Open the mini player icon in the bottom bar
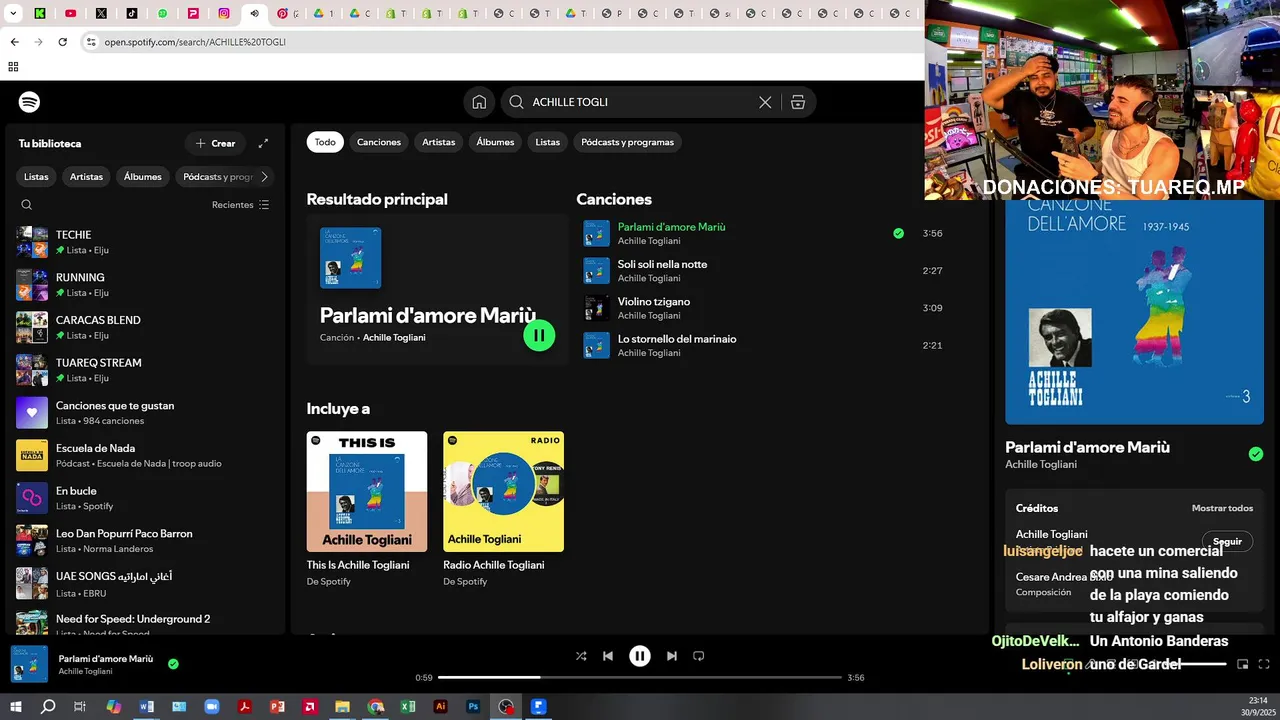The height and width of the screenshot is (720, 1280). 1243,664
